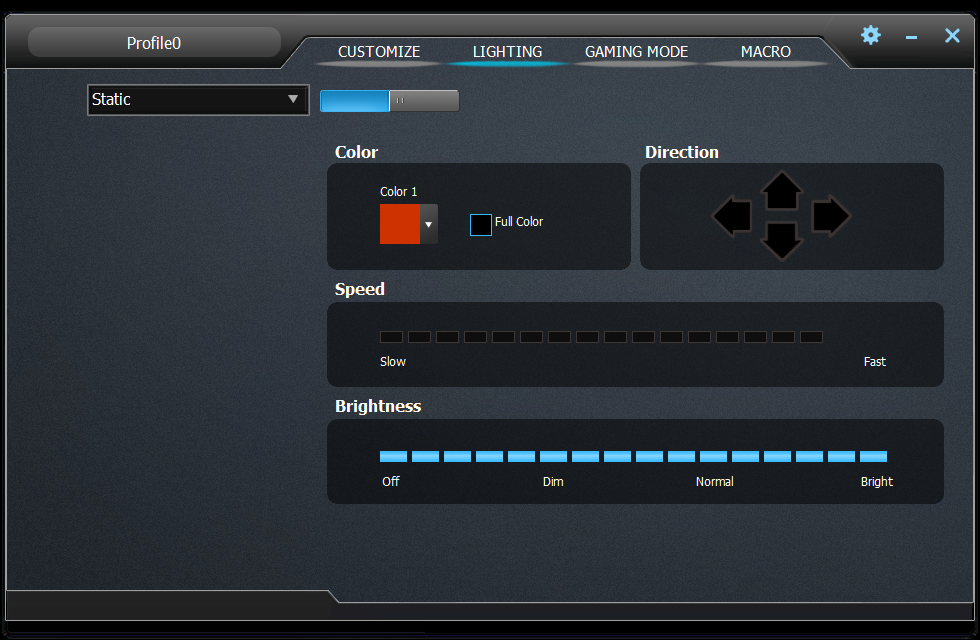Enable the Full Color checkbox
This screenshot has width=980, height=640.
(481, 224)
